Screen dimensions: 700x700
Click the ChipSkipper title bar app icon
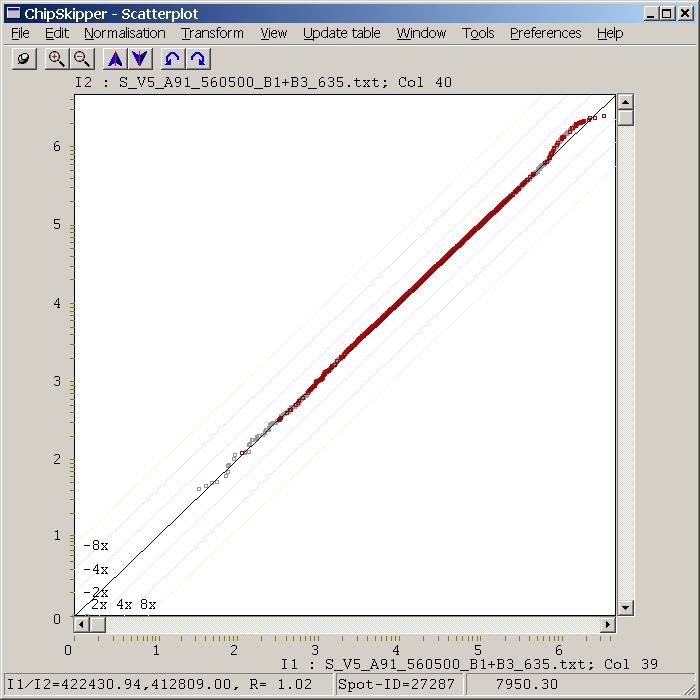(x=13, y=13)
